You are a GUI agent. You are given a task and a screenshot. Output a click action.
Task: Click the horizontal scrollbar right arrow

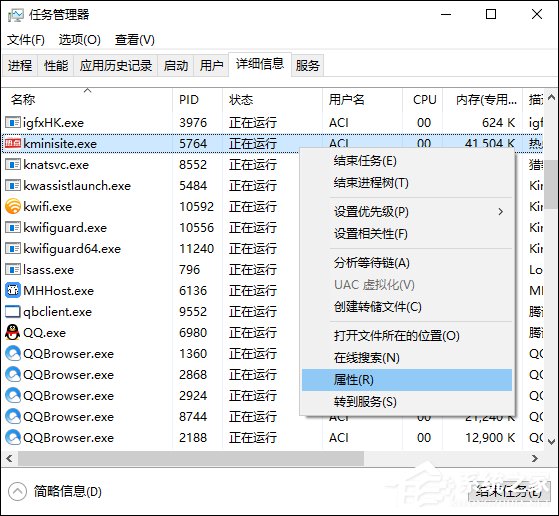534,458
